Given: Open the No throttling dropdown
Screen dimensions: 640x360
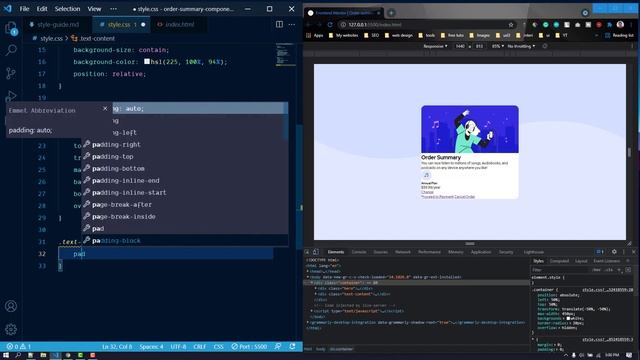Looking at the screenshot, I should [521, 46].
